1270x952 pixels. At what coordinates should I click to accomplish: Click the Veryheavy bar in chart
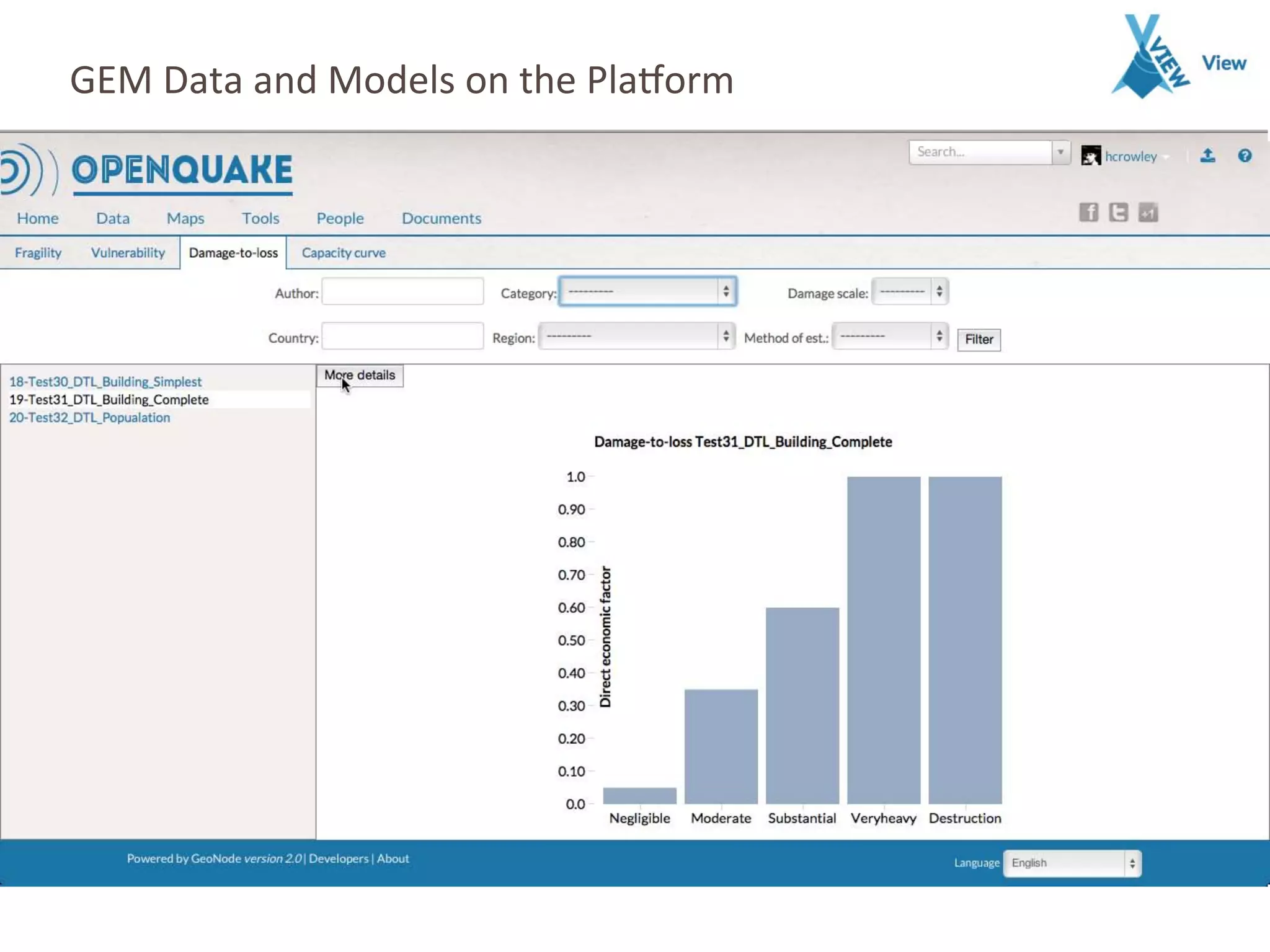(884, 640)
